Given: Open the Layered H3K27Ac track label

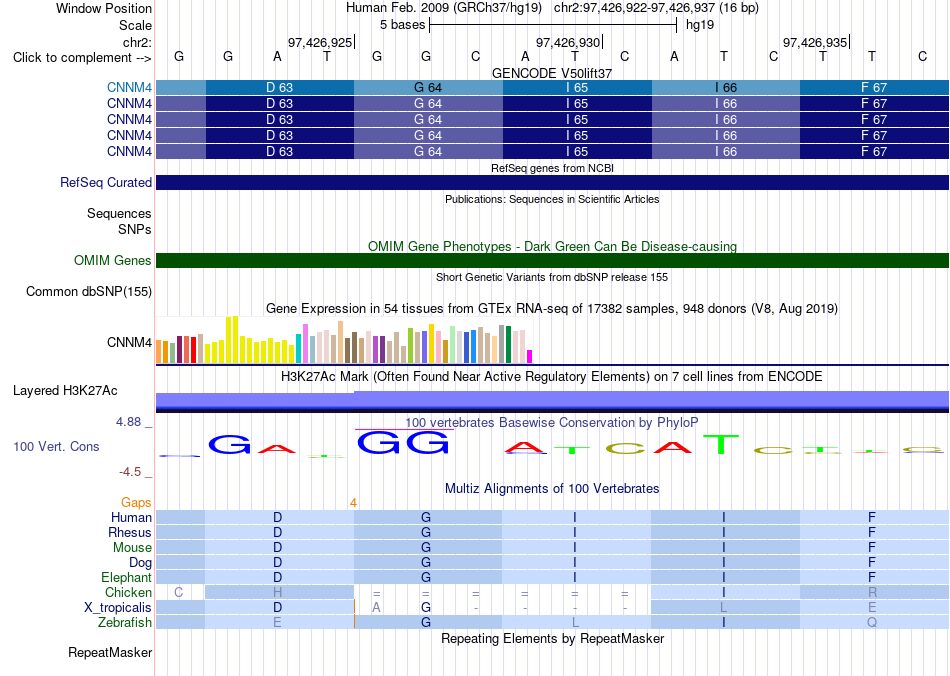Looking at the screenshot, I should pos(65,391).
